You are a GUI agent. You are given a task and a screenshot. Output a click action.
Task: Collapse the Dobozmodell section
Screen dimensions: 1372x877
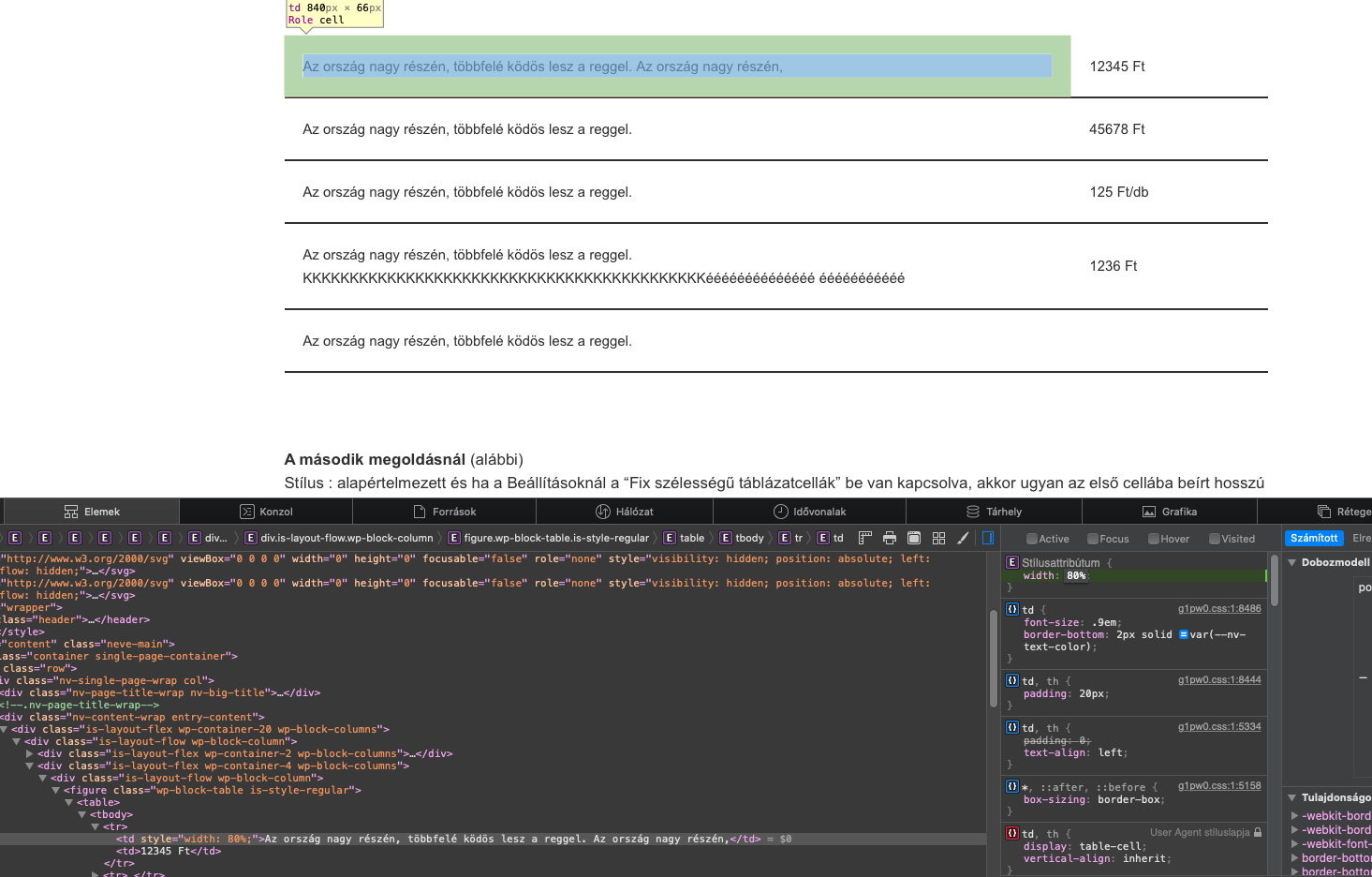point(1292,562)
